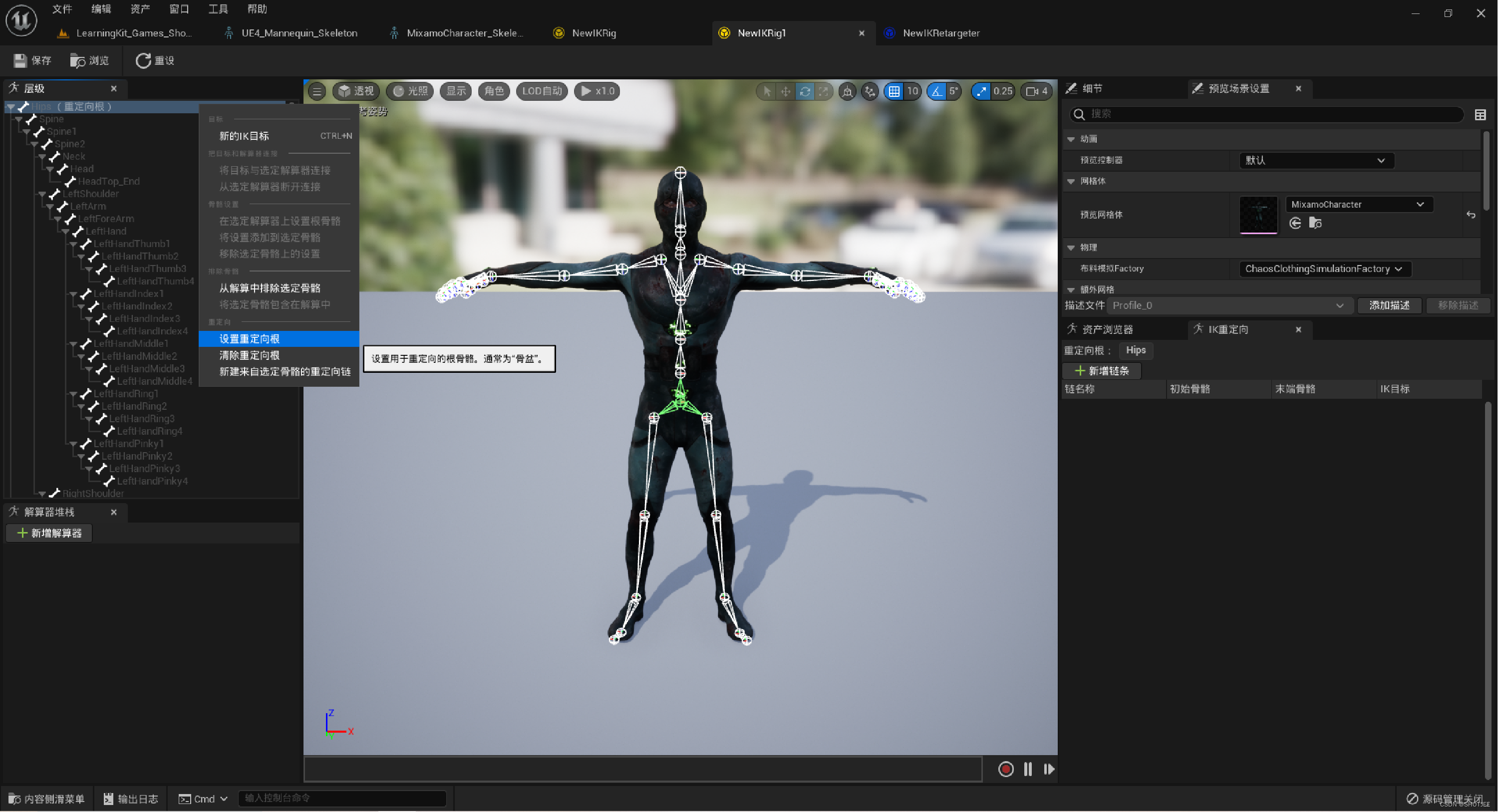
Task: Toggle grid snapping on or off
Action: 894,91
